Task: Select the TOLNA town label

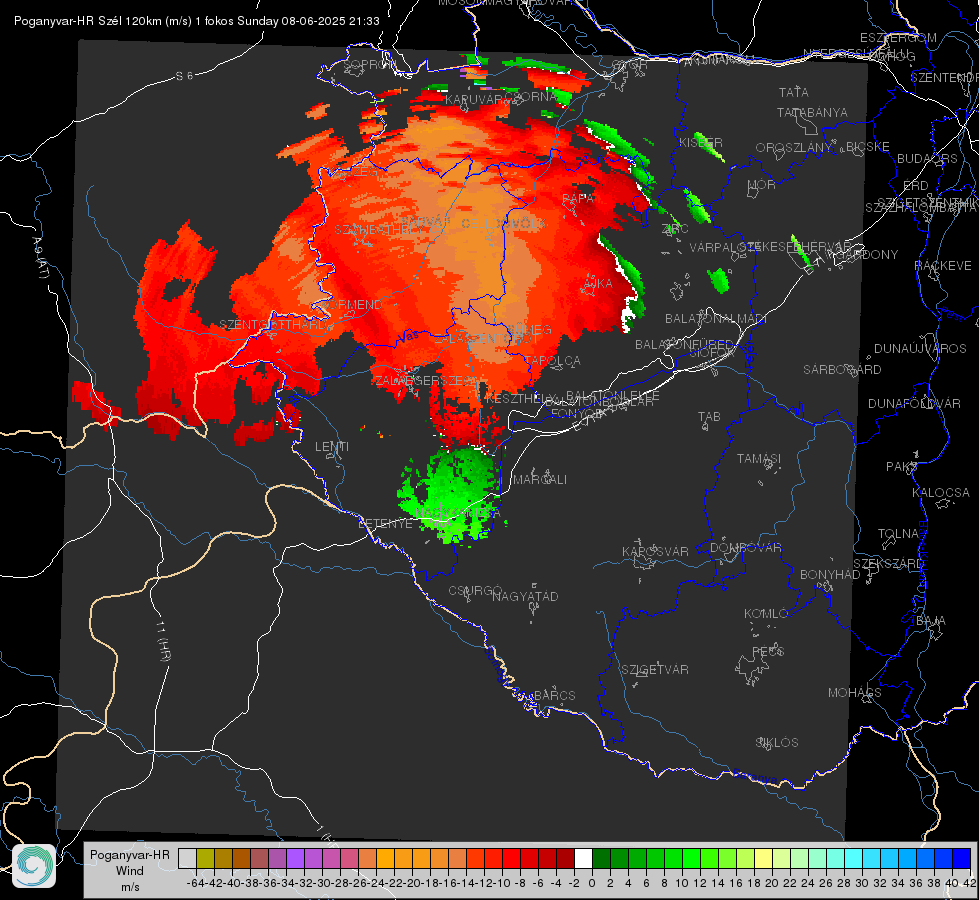Action: pos(898,534)
